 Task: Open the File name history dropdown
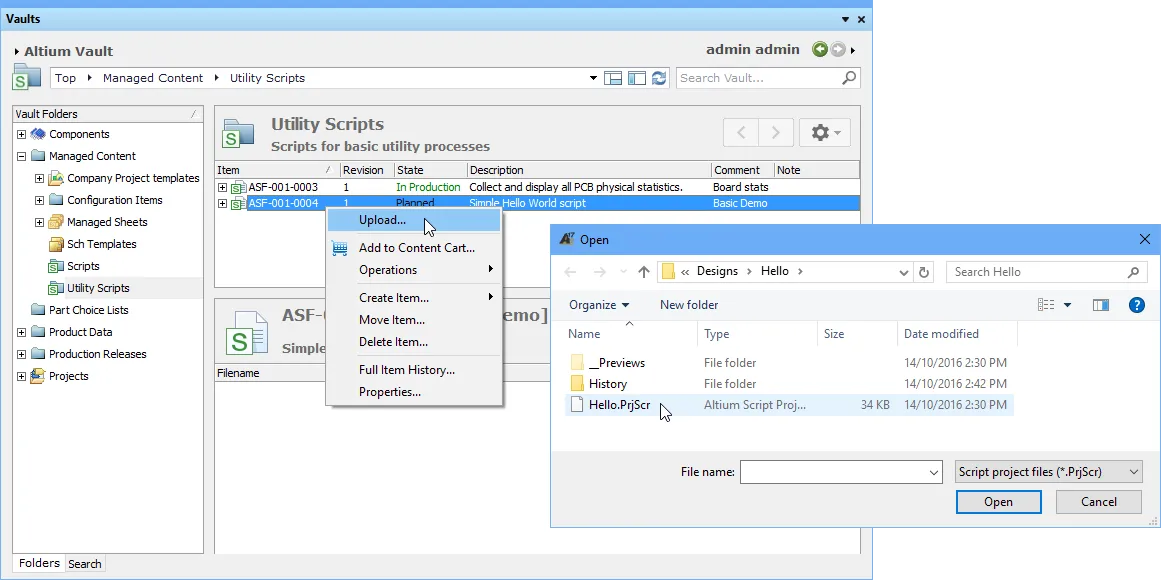934,472
